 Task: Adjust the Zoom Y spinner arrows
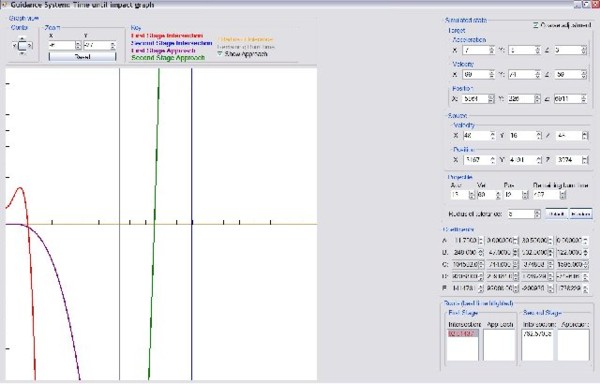pyautogui.click(x=113, y=46)
